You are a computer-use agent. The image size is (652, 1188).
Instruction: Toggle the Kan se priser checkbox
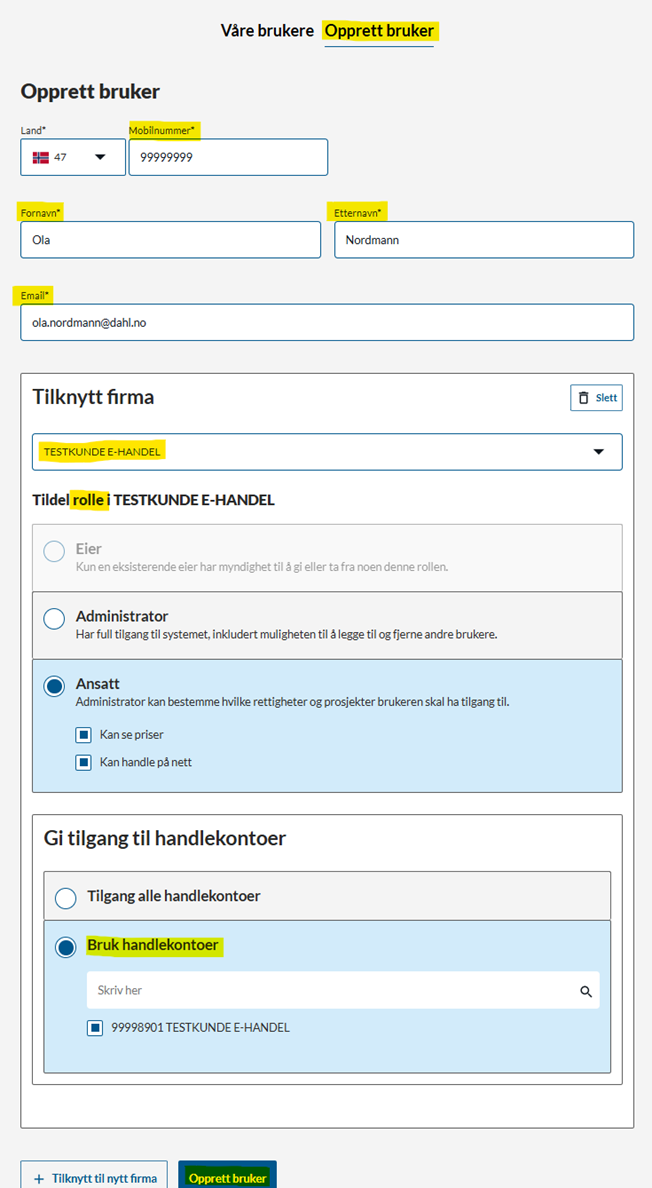click(84, 735)
